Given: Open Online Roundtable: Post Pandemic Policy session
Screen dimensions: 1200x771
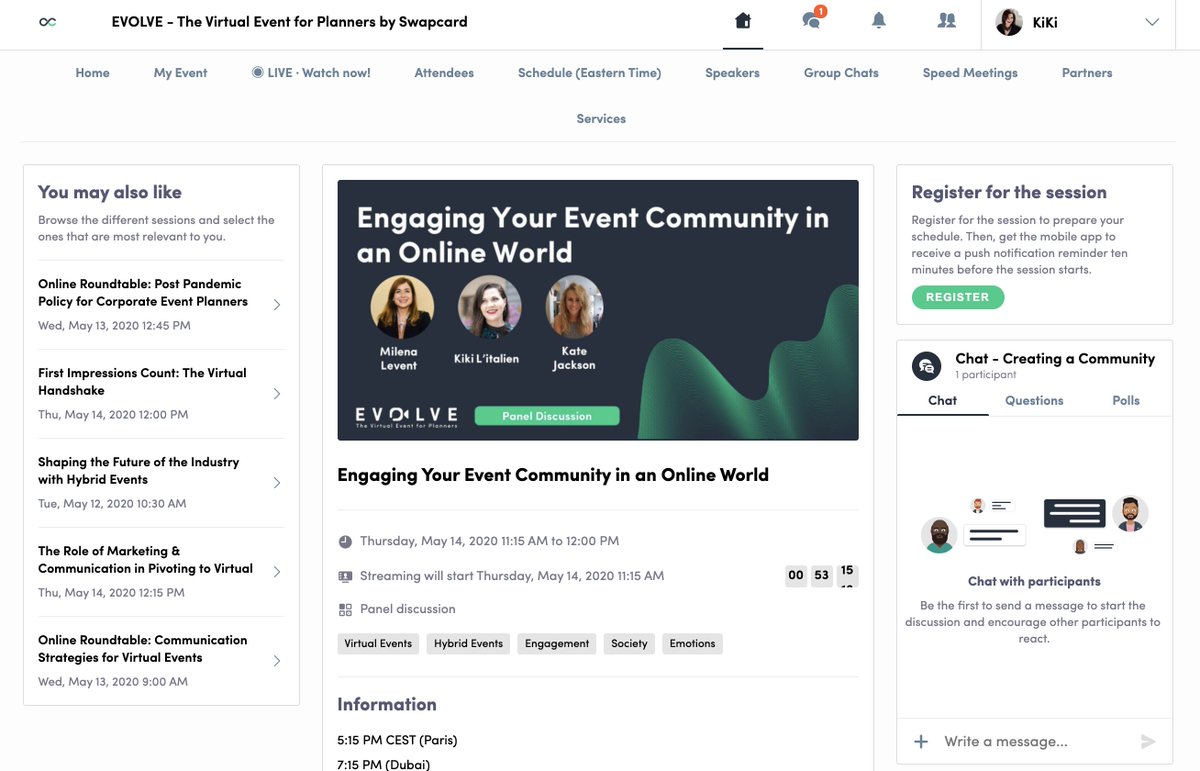Looking at the screenshot, I should coord(143,293).
